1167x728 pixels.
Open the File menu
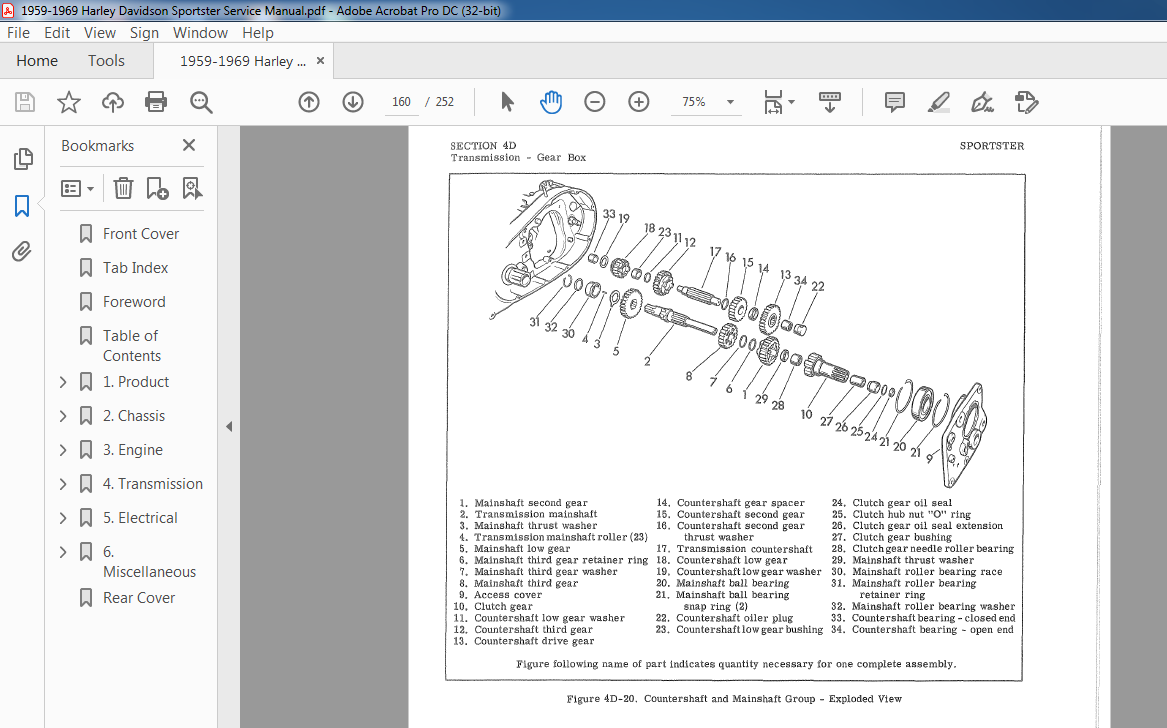pyautogui.click(x=19, y=33)
